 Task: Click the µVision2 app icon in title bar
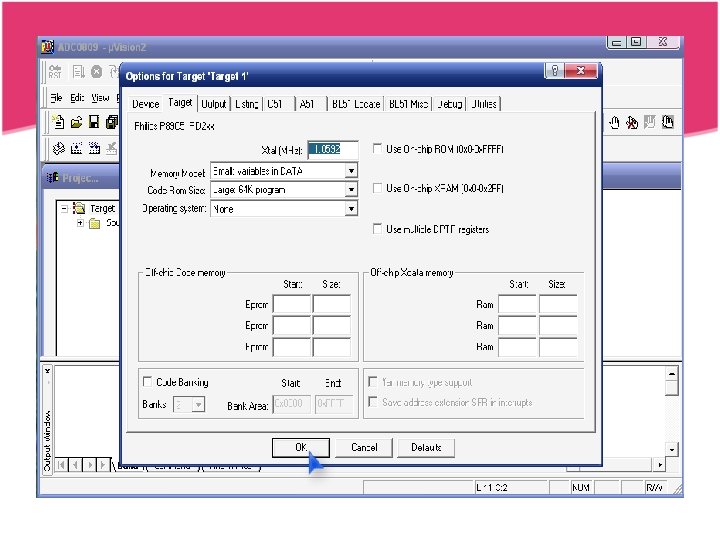[x=47, y=47]
